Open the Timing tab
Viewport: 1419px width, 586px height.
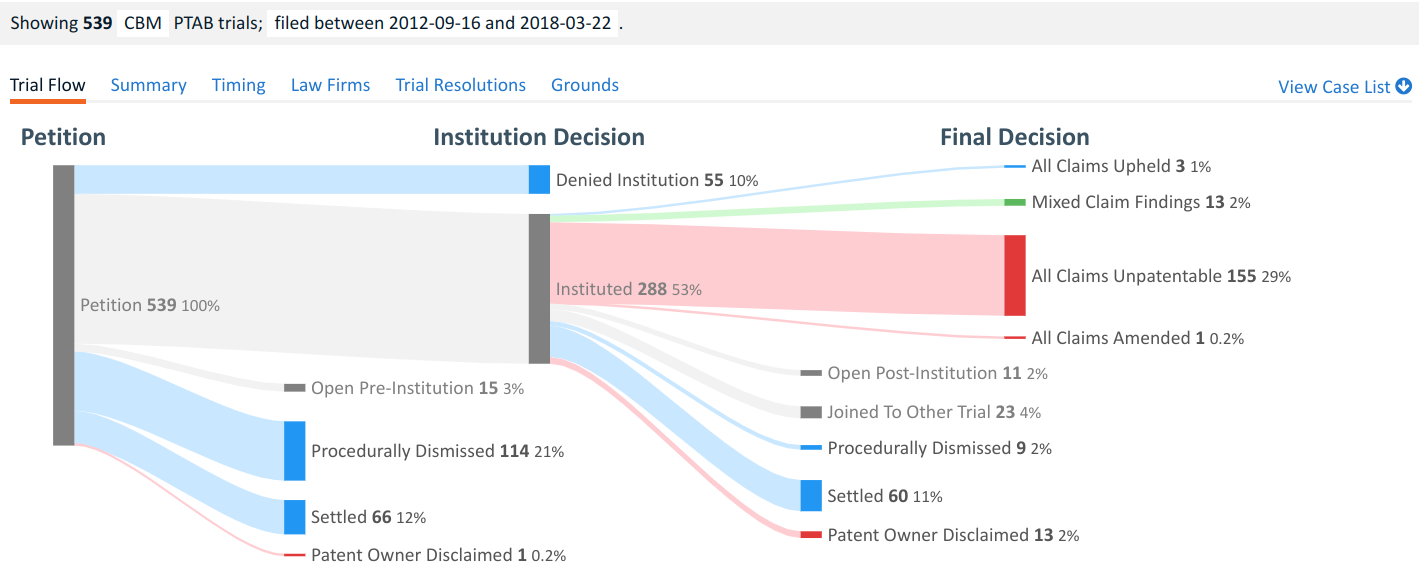coord(238,85)
